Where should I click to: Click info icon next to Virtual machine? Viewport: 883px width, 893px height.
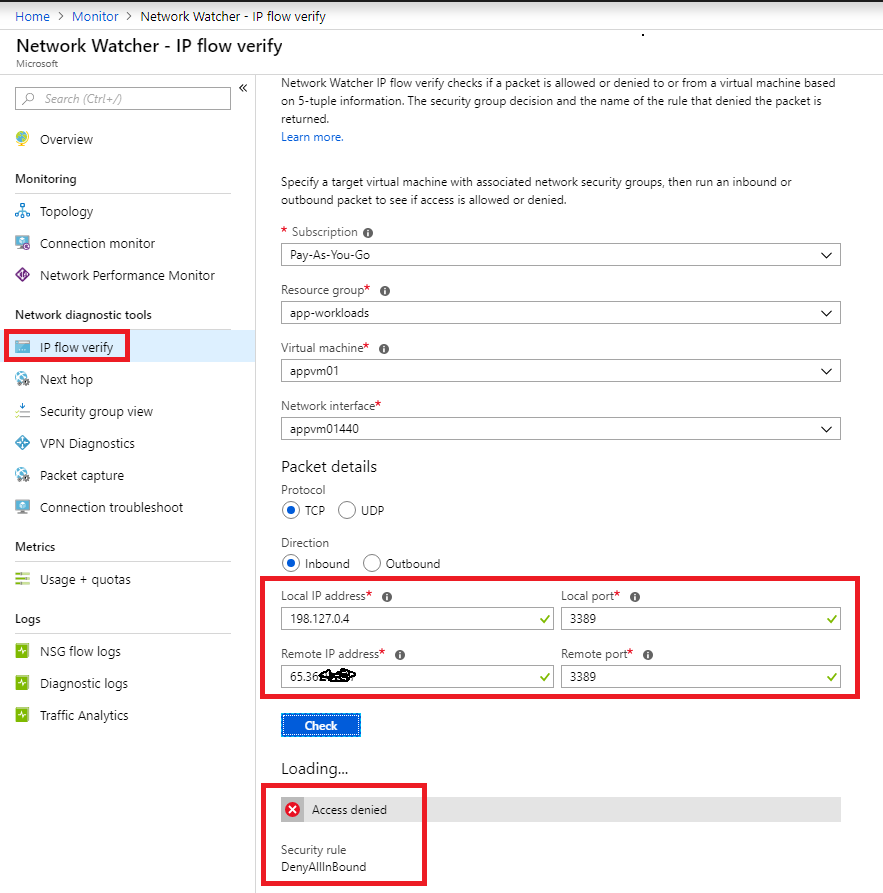tap(384, 349)
